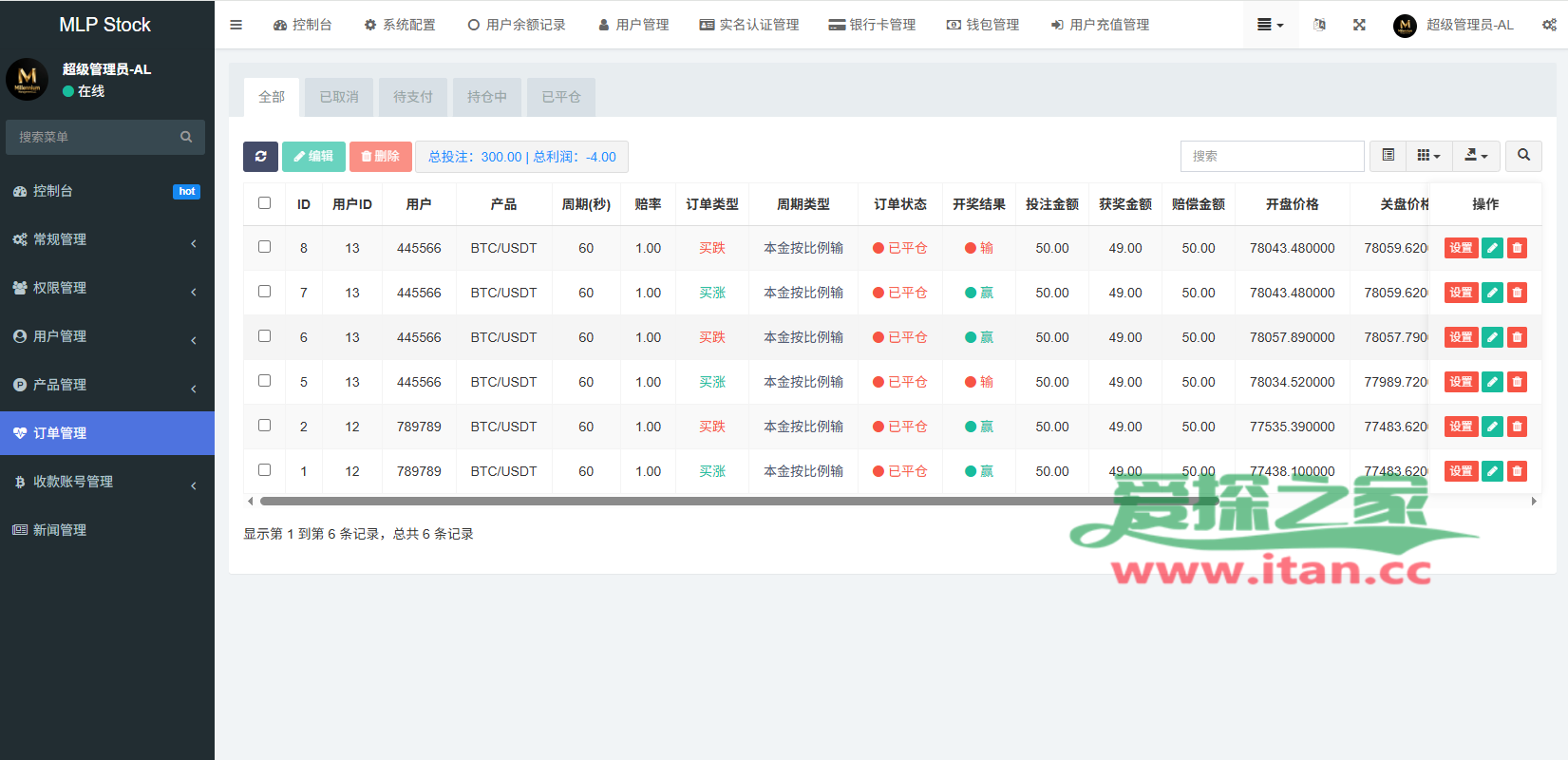The height and width of the screenshot is (760, 1568).
Task: Click the magnifier search button beside export
Action: coord(1523,156)
